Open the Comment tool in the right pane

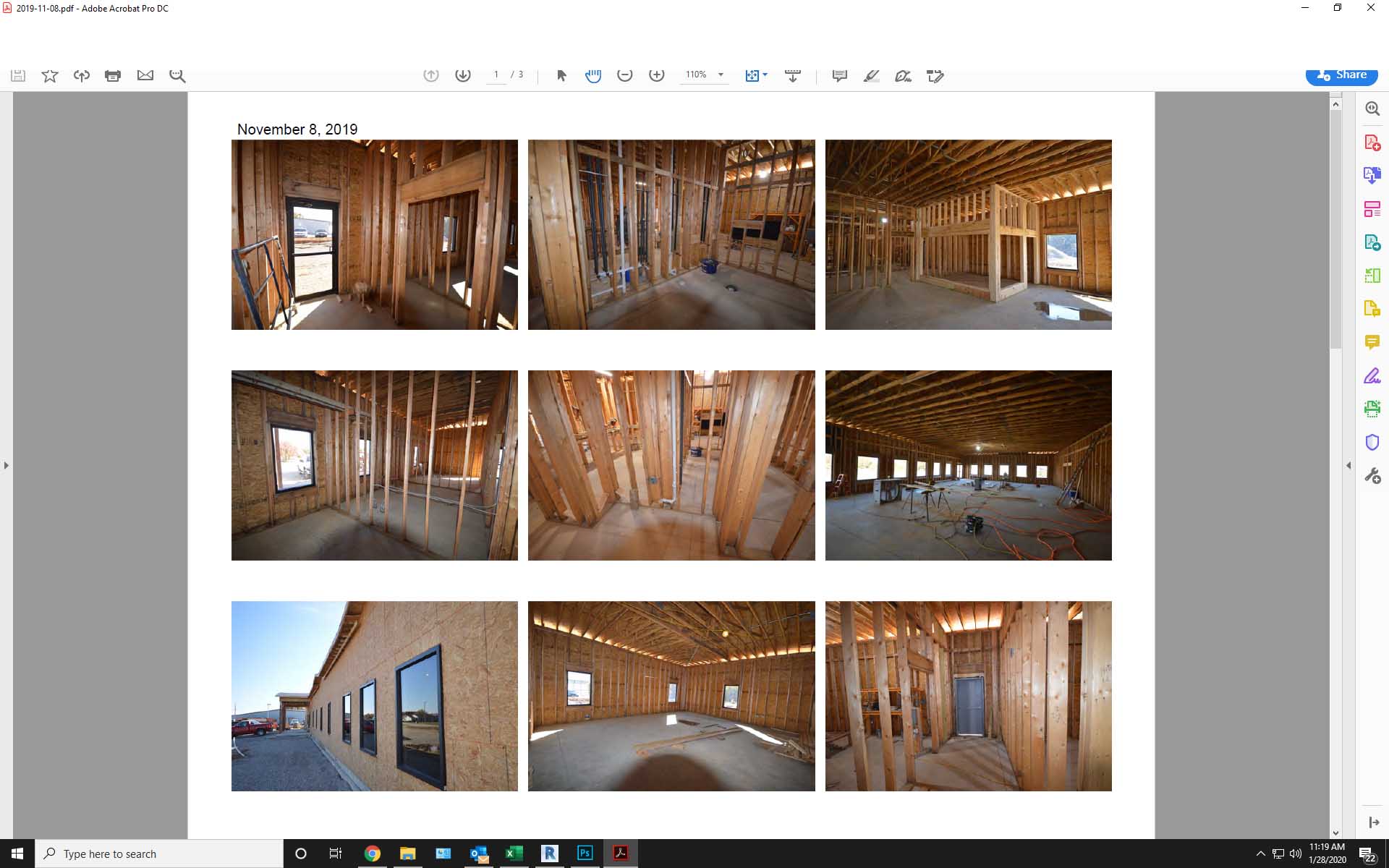(1372, 341)
